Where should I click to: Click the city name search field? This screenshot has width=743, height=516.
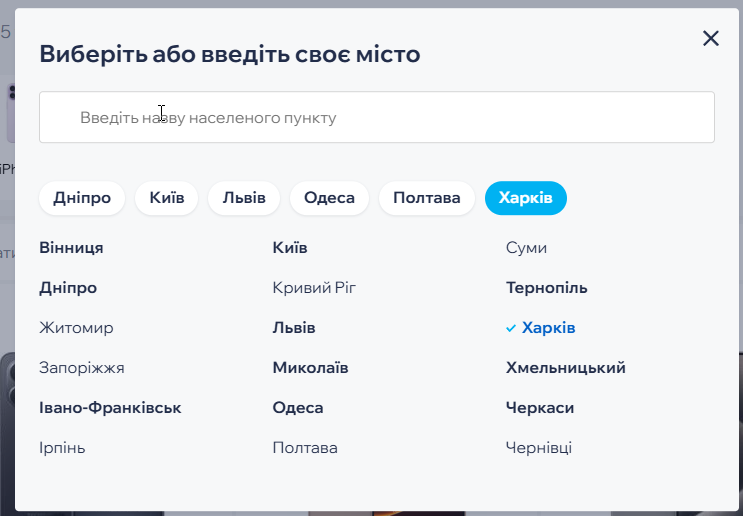pos(376,118)
